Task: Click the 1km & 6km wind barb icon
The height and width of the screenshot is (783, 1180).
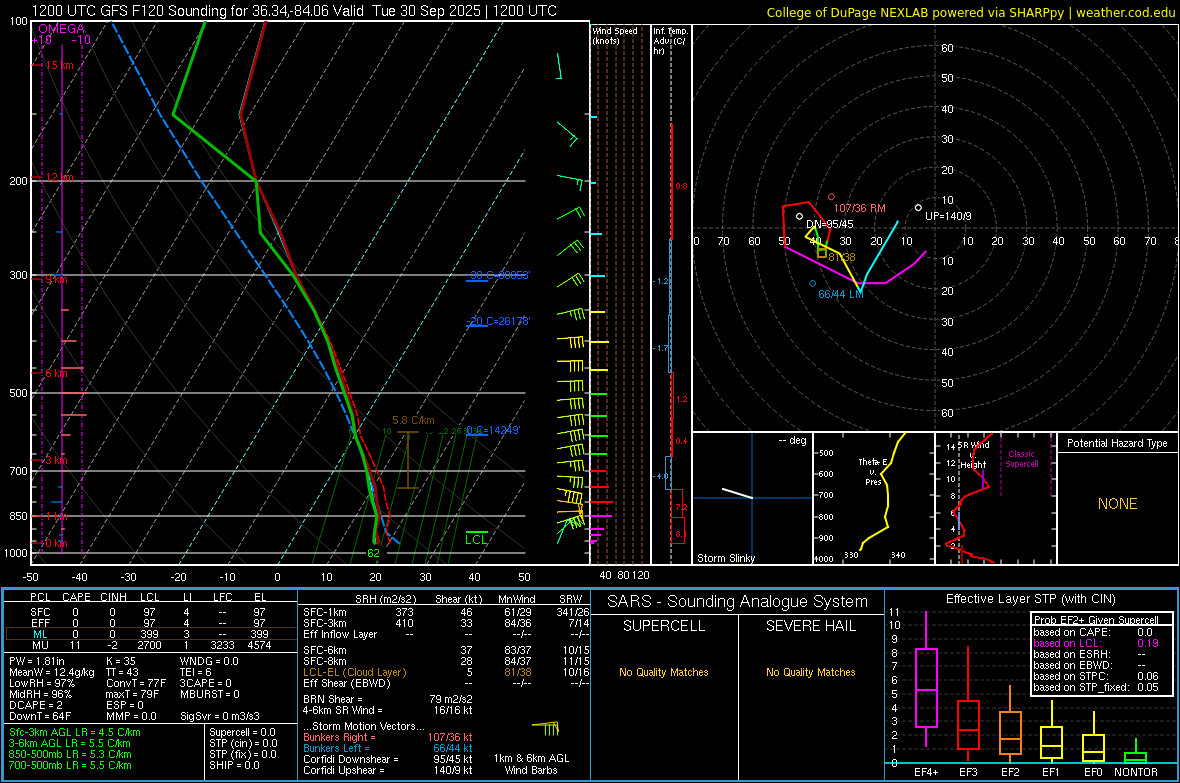Action: pyautogui.click(x=546, y=728)
